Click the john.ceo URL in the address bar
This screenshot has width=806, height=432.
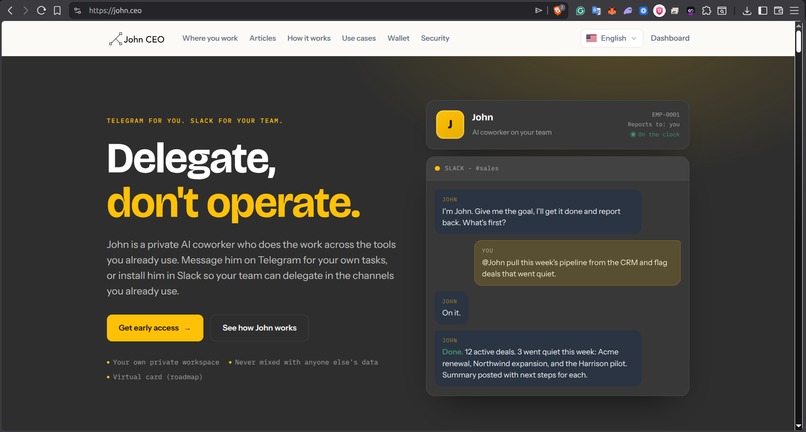coord(115,10)
